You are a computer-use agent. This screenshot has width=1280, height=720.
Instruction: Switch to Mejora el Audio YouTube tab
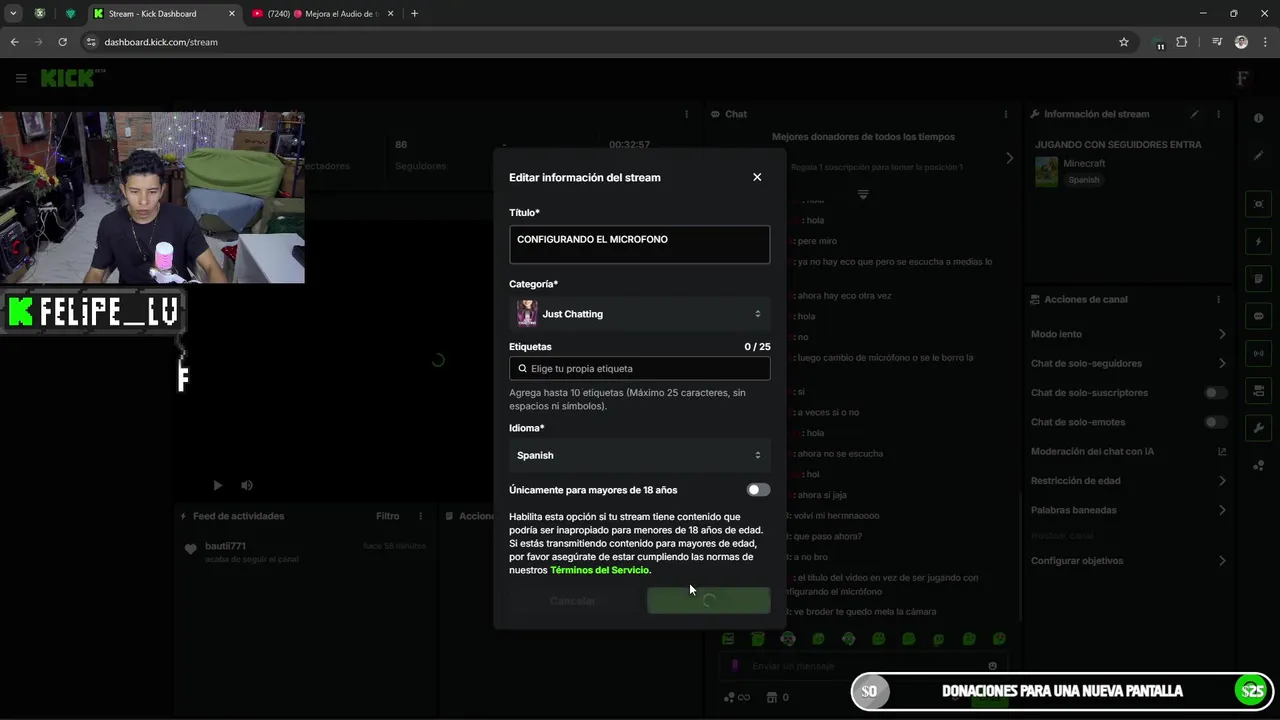pyautogui.click(x=320, y=13)
